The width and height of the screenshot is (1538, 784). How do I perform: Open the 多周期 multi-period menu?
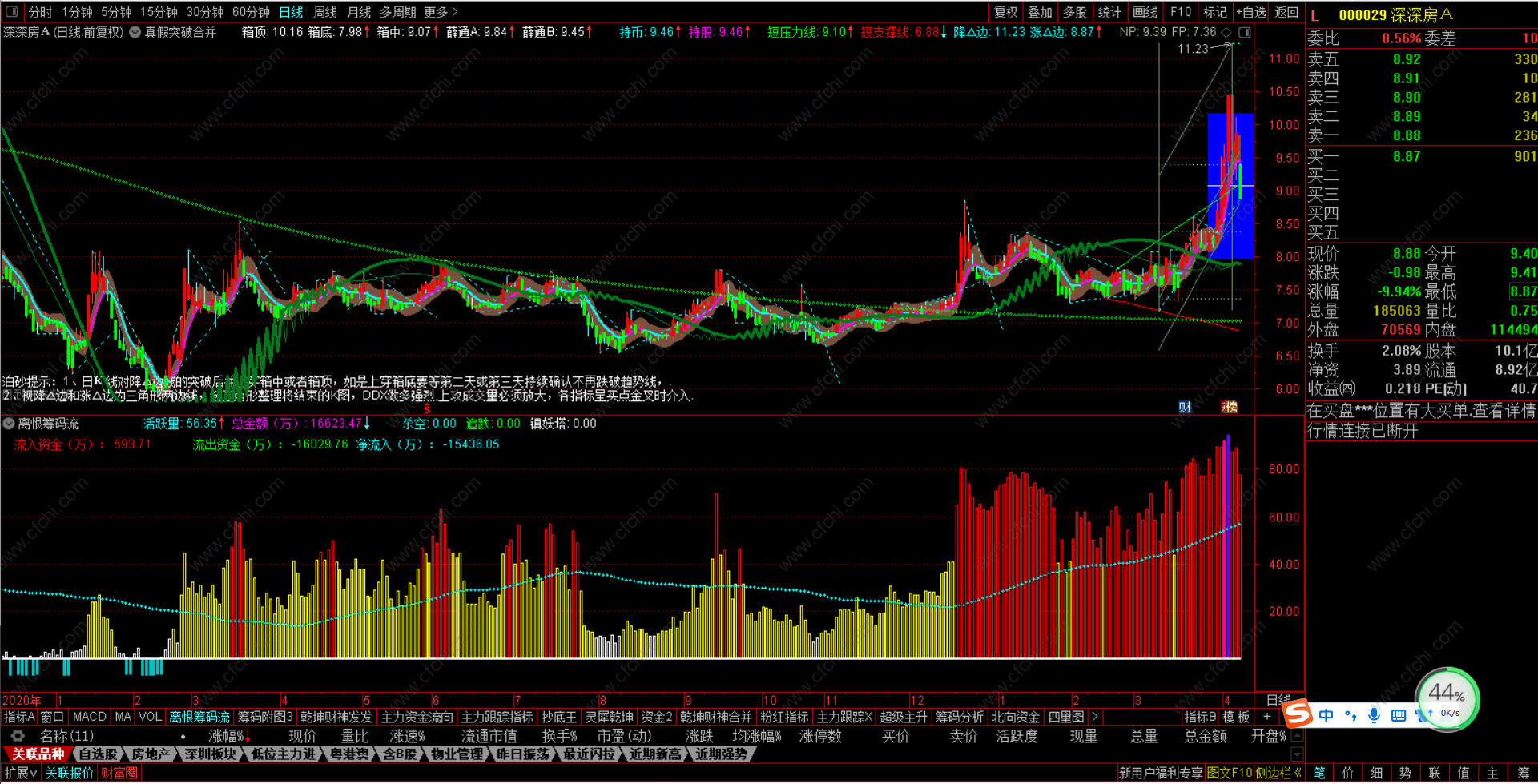click(x=397, y=12)
